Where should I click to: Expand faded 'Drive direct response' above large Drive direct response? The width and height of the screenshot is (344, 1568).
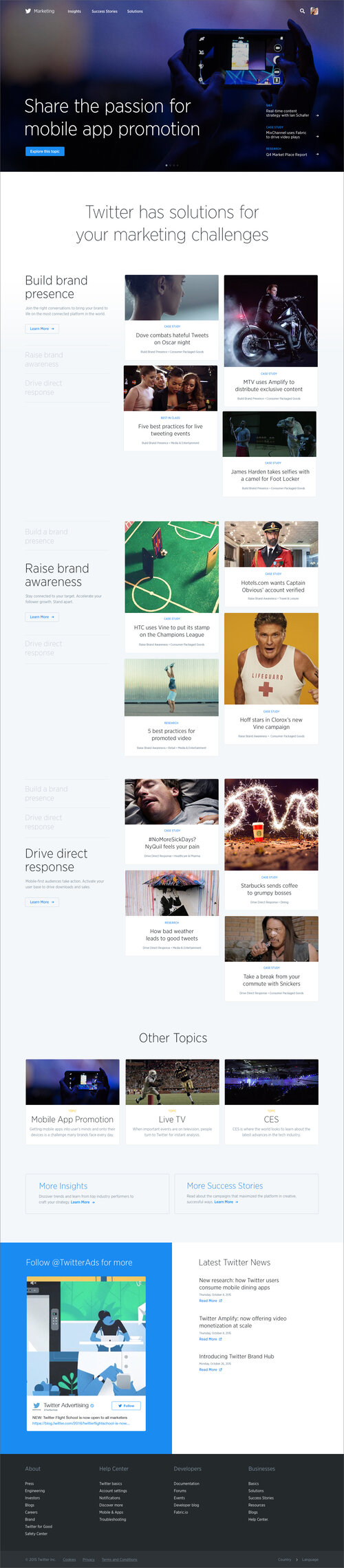point(43,822)
